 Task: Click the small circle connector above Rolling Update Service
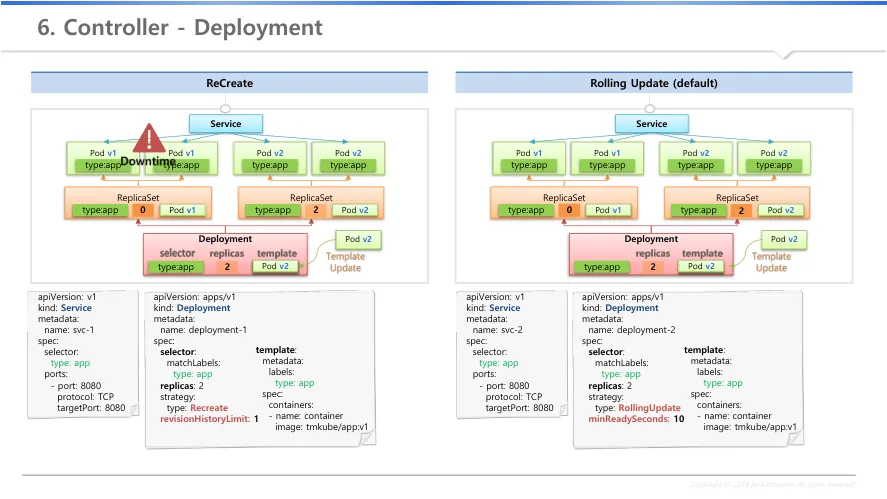(652, 108)
